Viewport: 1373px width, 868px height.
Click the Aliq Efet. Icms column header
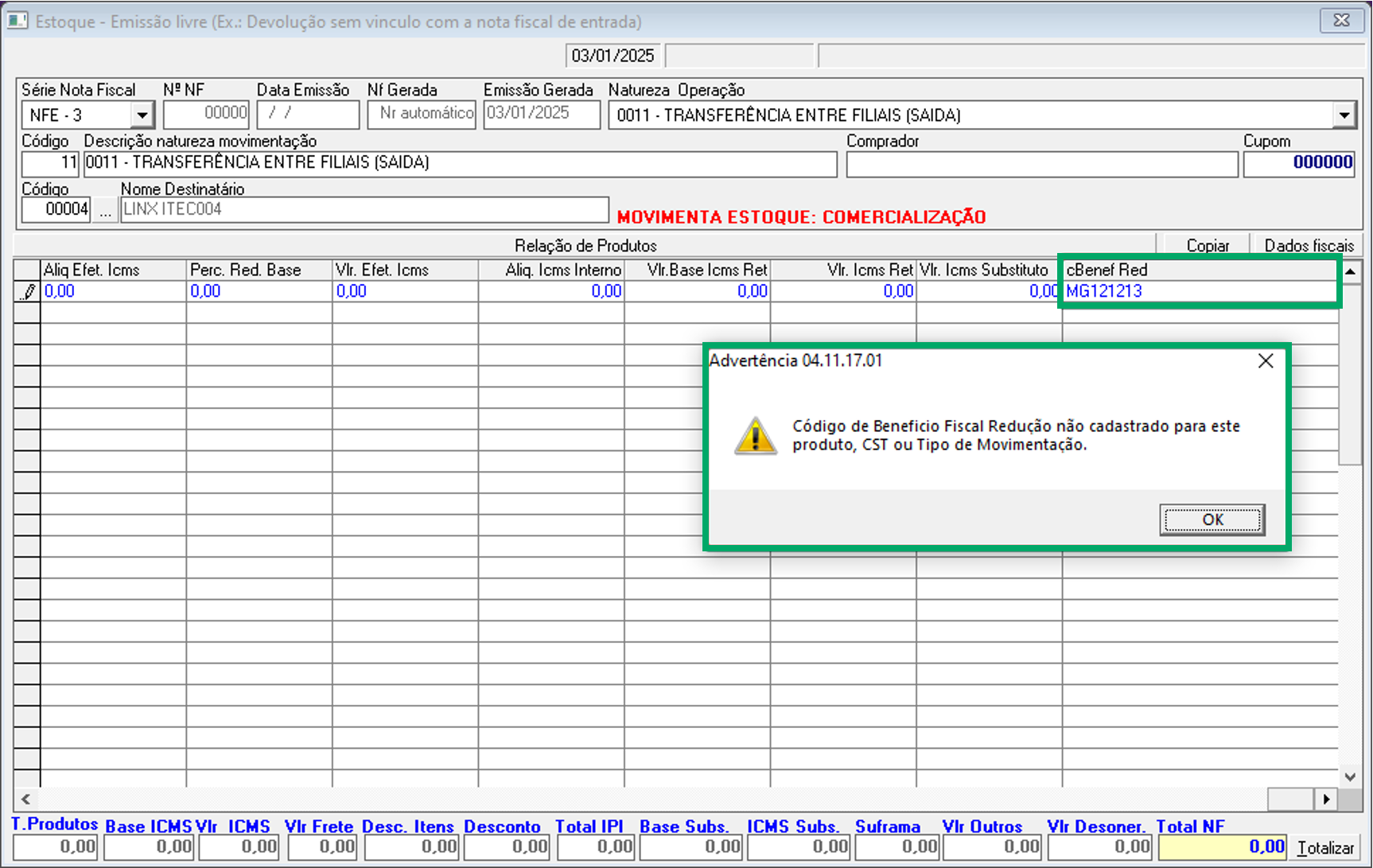click(x=113, y=271)
